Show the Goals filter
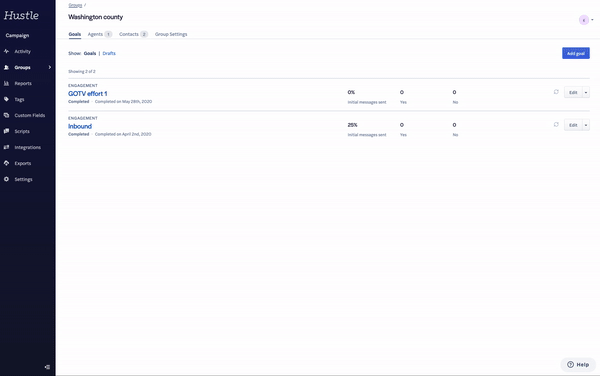 click(90, 54)
